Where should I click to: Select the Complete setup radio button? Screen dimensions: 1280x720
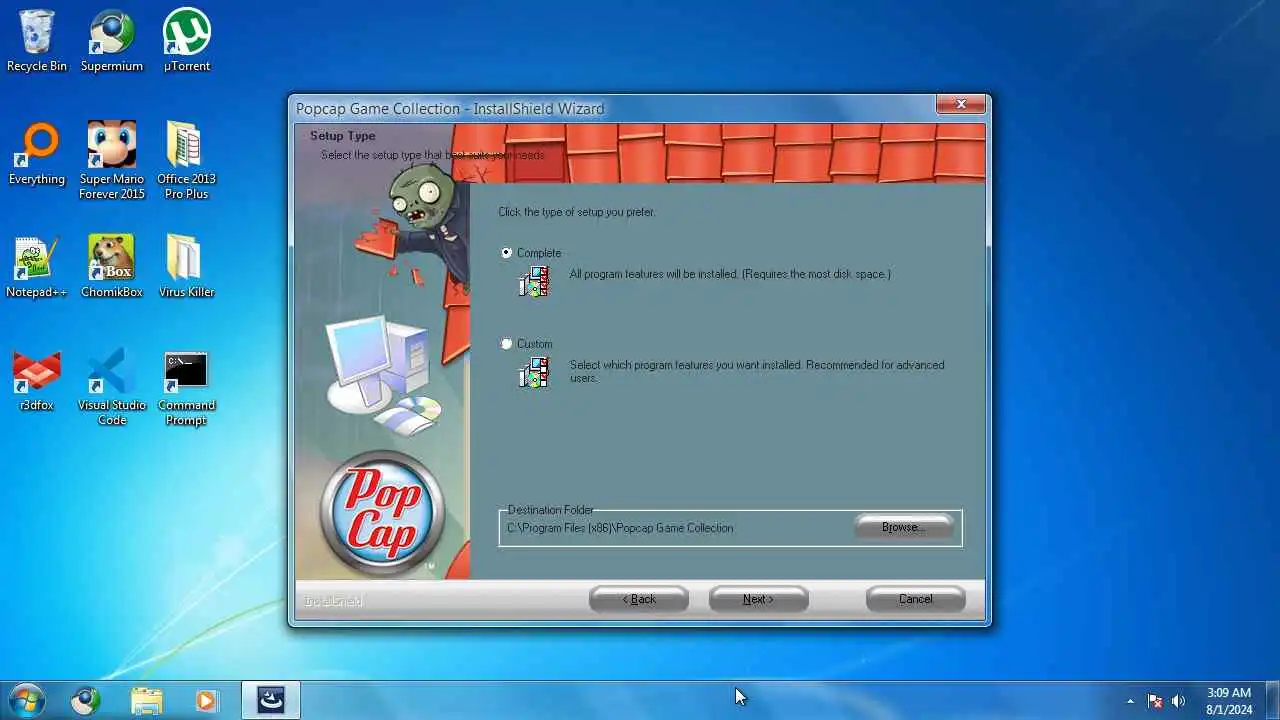507,253
